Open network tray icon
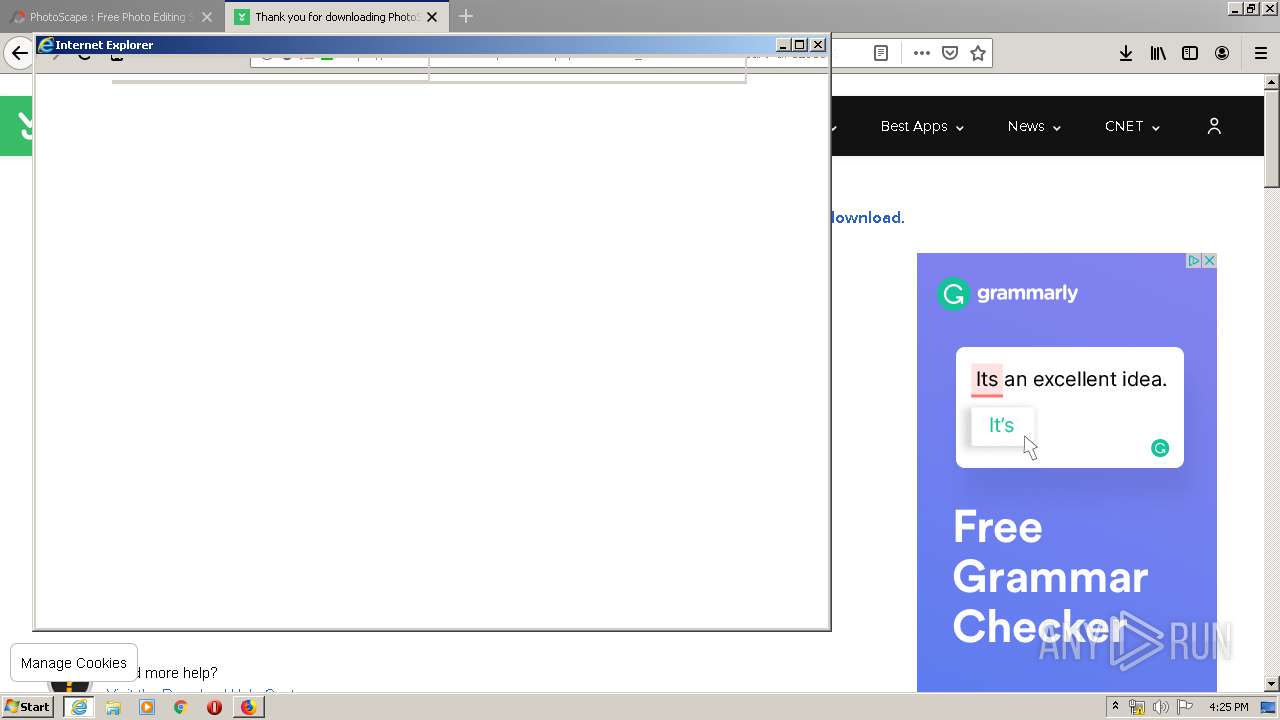The width and height of the screenshot is (1280, 720). (1137, 707)
